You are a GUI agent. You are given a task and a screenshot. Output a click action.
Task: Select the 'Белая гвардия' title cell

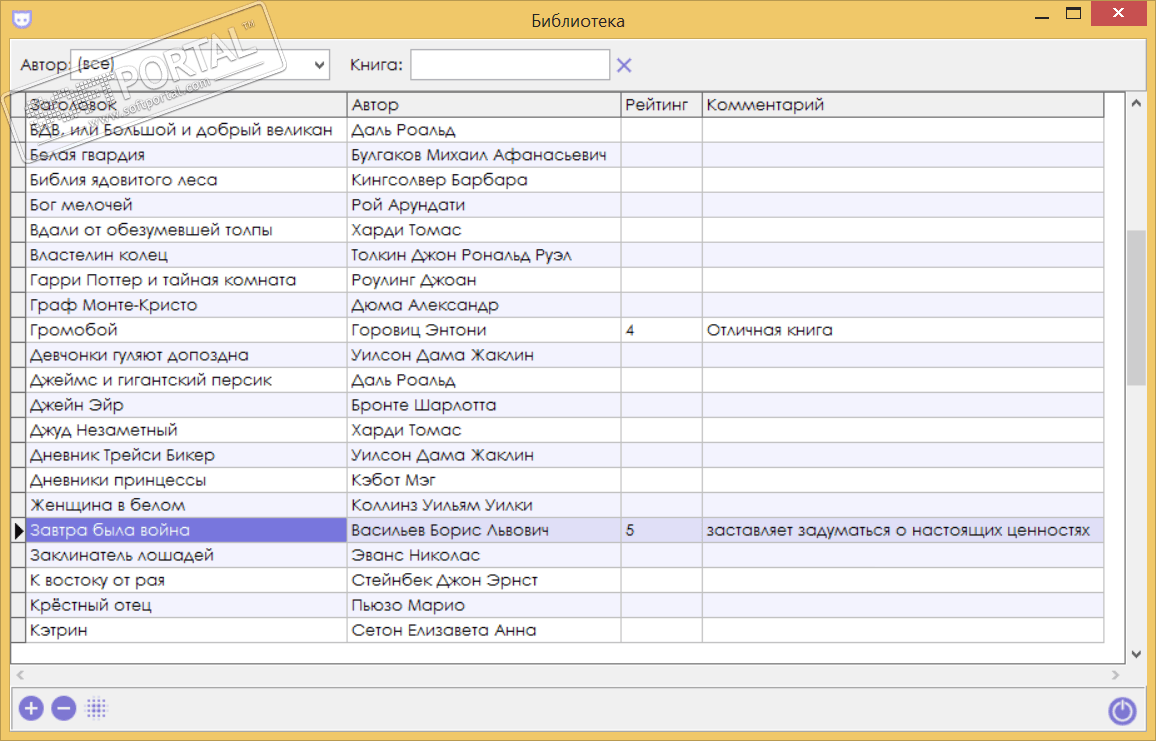click(x=186, y=155)
